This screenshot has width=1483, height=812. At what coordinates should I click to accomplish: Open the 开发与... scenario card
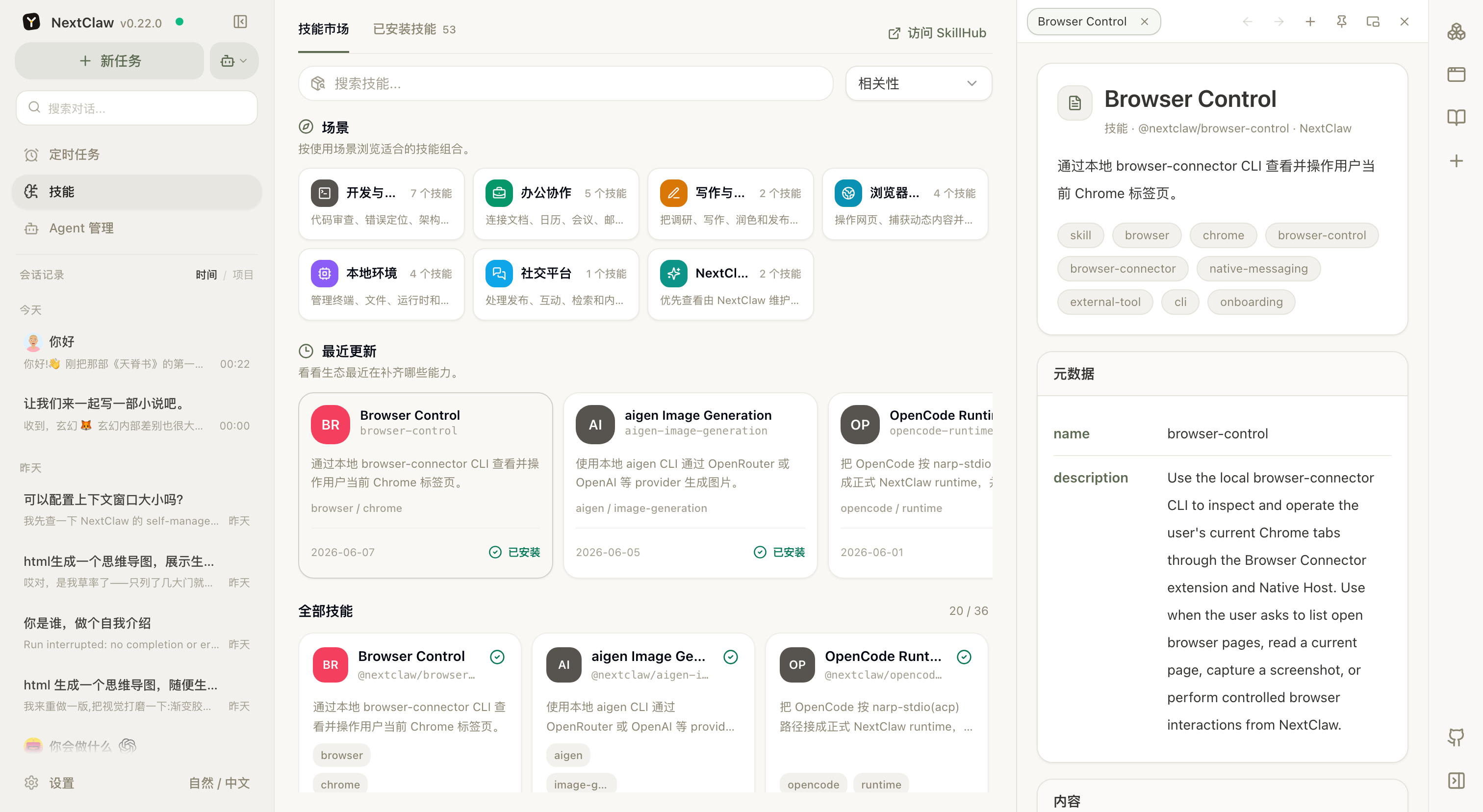(x=381, y=203)
